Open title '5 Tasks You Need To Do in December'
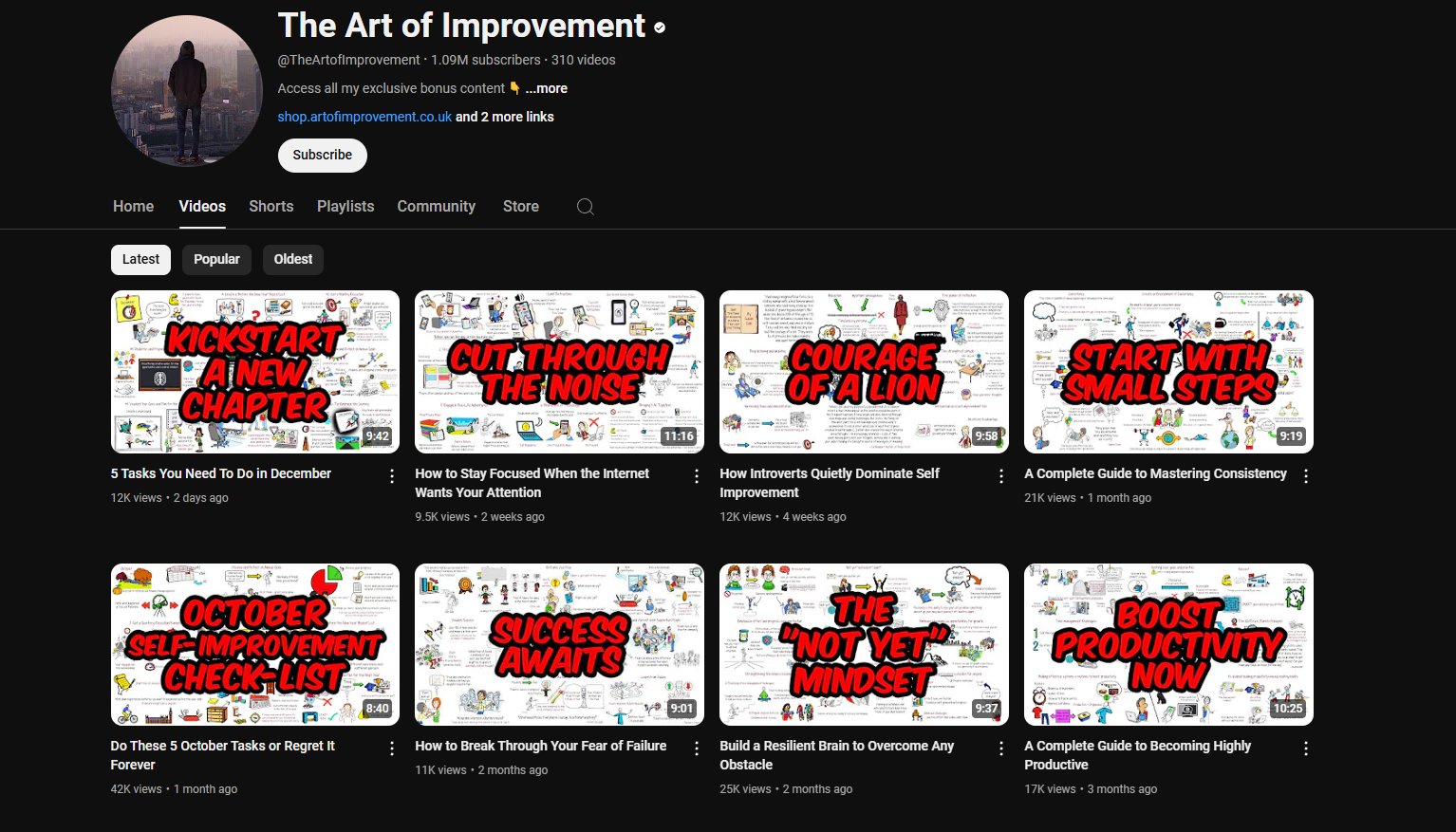Viewport: 1456px width, 832px height. 221,473
